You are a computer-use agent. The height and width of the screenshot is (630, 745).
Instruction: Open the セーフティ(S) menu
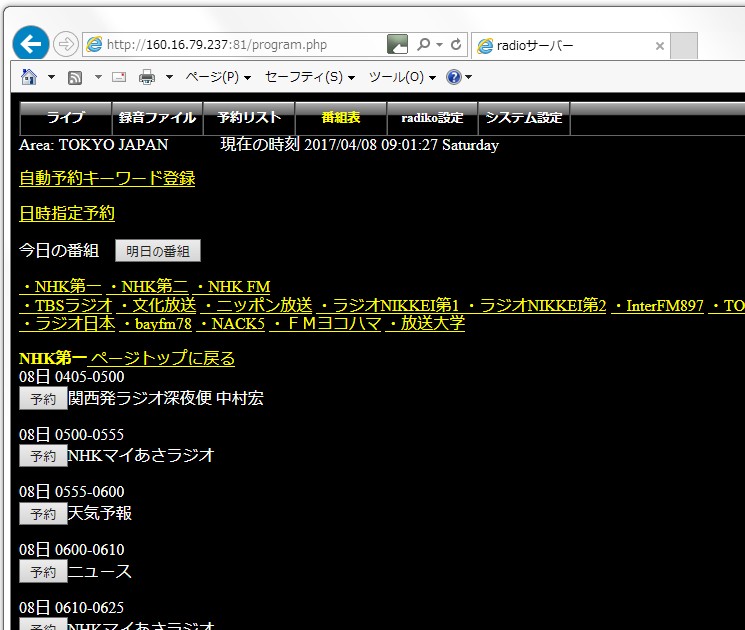(x=310, y=77)
